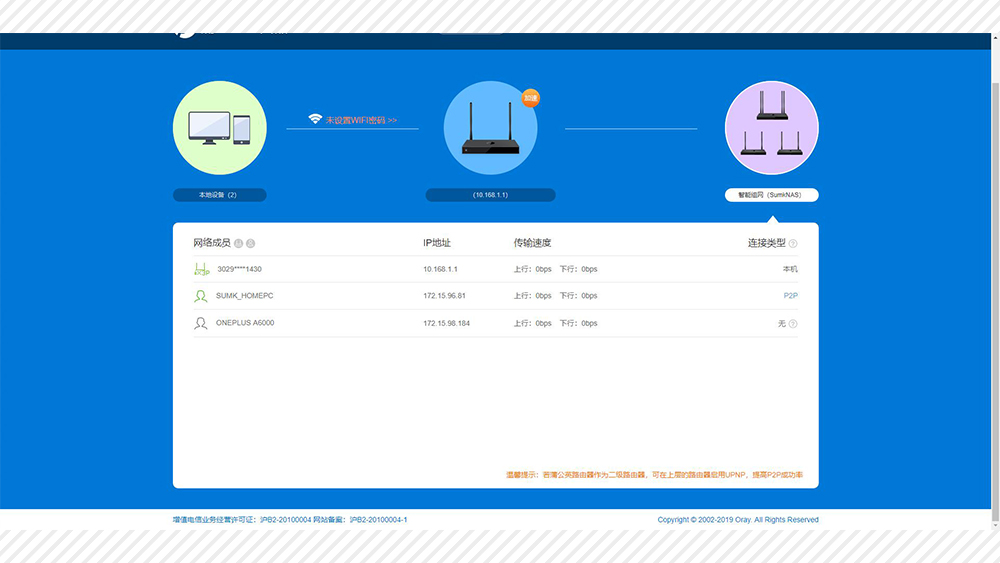Select the (10.168.1.1) router tab

(490, 195)
